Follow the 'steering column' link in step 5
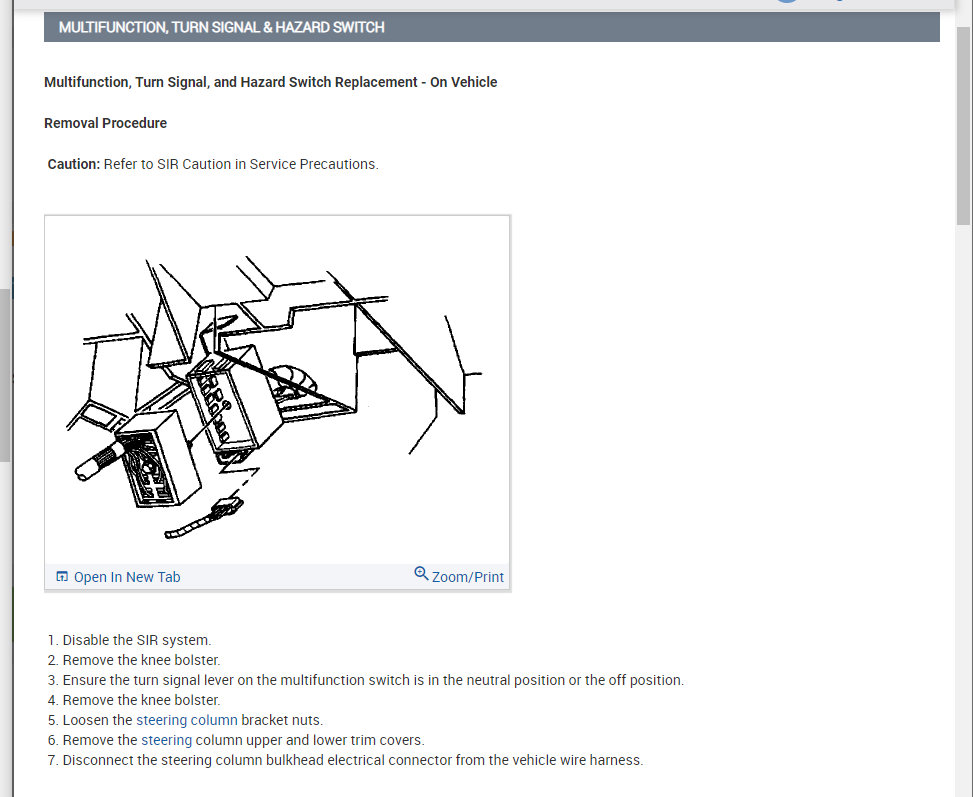This screenshot has width=973, height=797. 187,720
